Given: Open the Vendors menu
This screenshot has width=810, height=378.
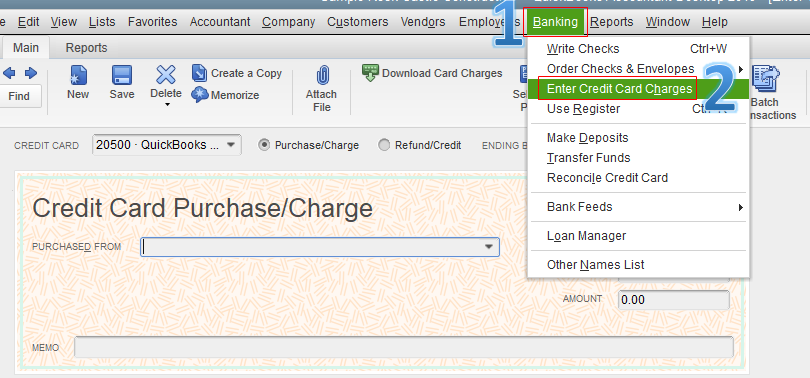Looking at the screenshot, I should point(423,22).
